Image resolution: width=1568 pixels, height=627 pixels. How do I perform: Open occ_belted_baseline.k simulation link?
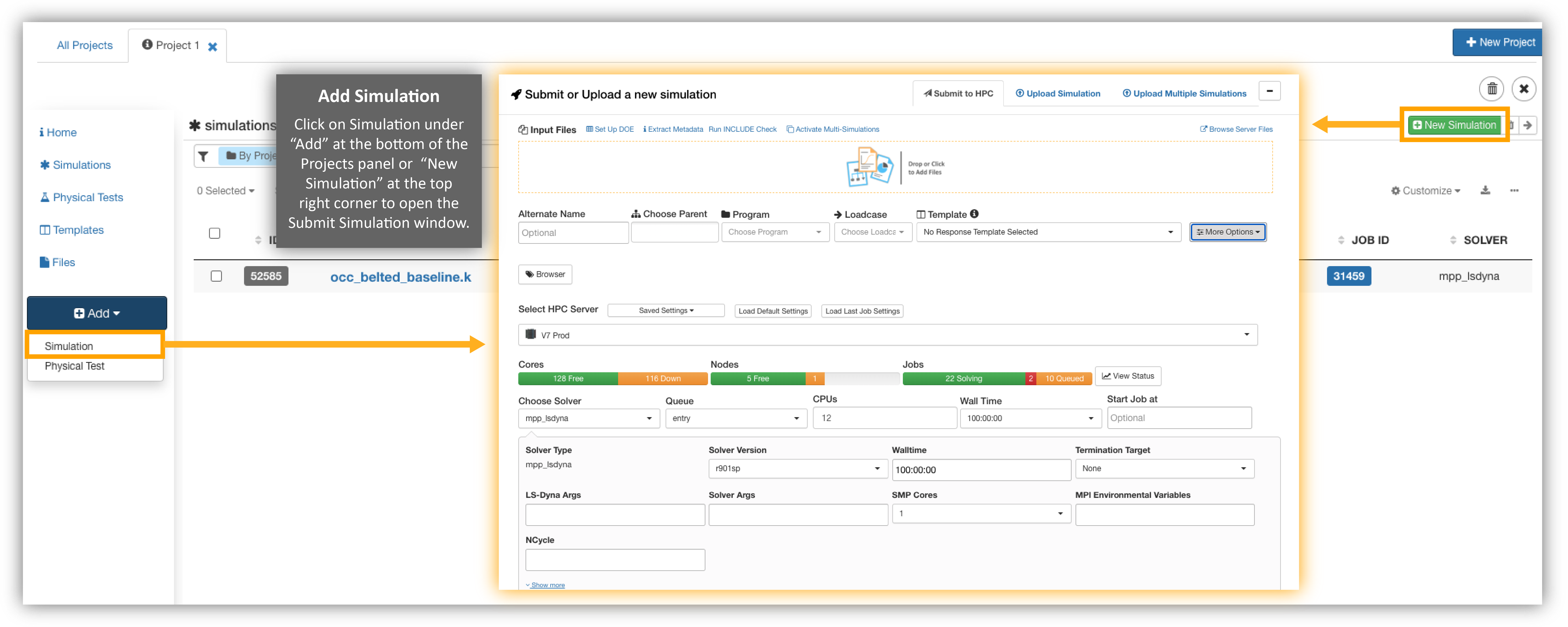coord(401,277)
